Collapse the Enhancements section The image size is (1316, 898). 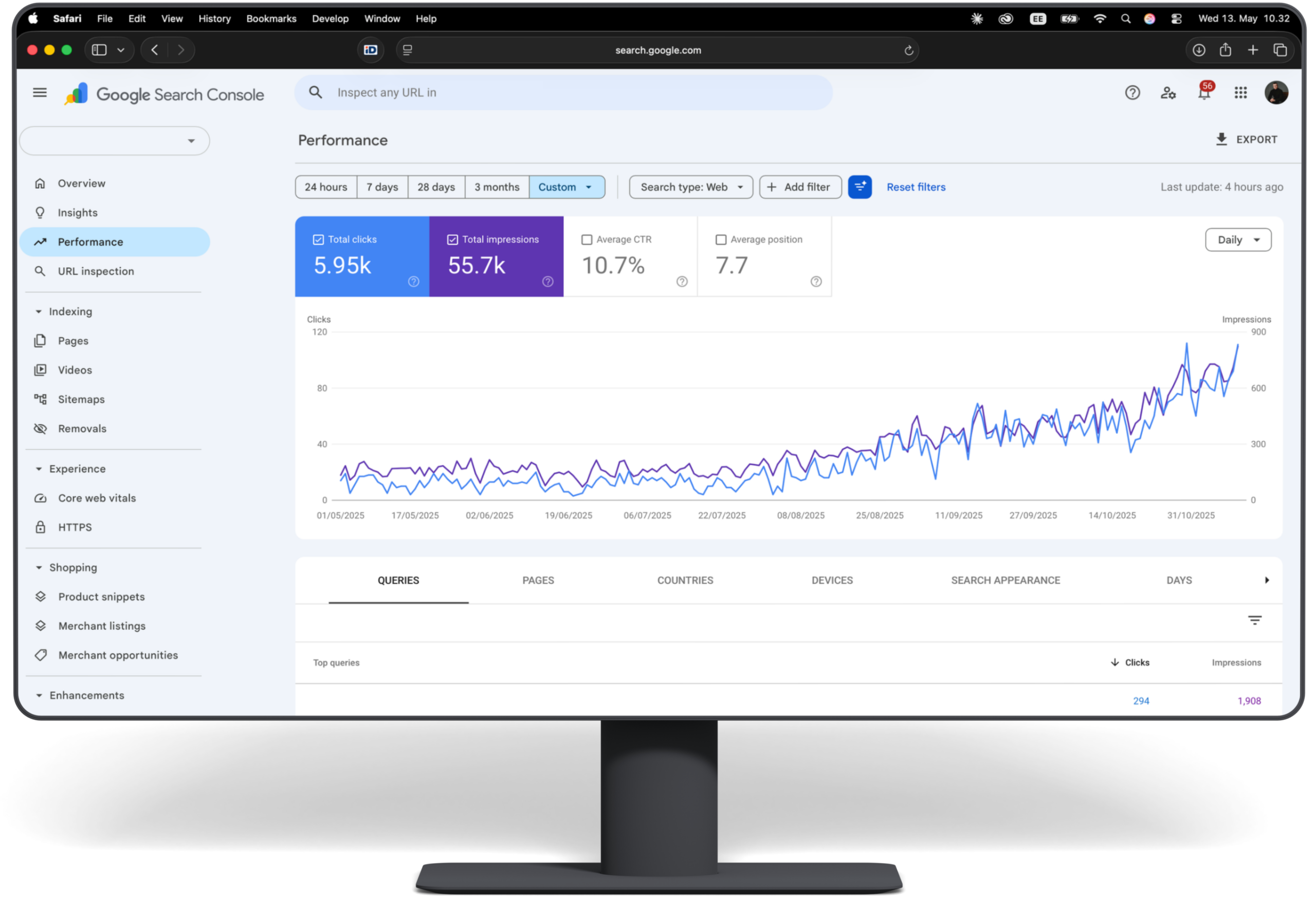pyautogui.click(x=80, y=695)
